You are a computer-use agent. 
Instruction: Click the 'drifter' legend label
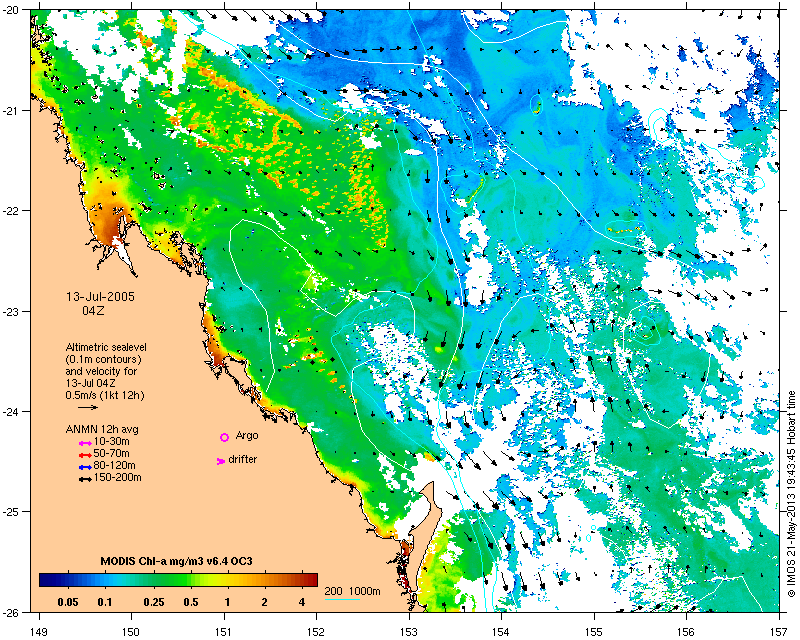point(243,459)
